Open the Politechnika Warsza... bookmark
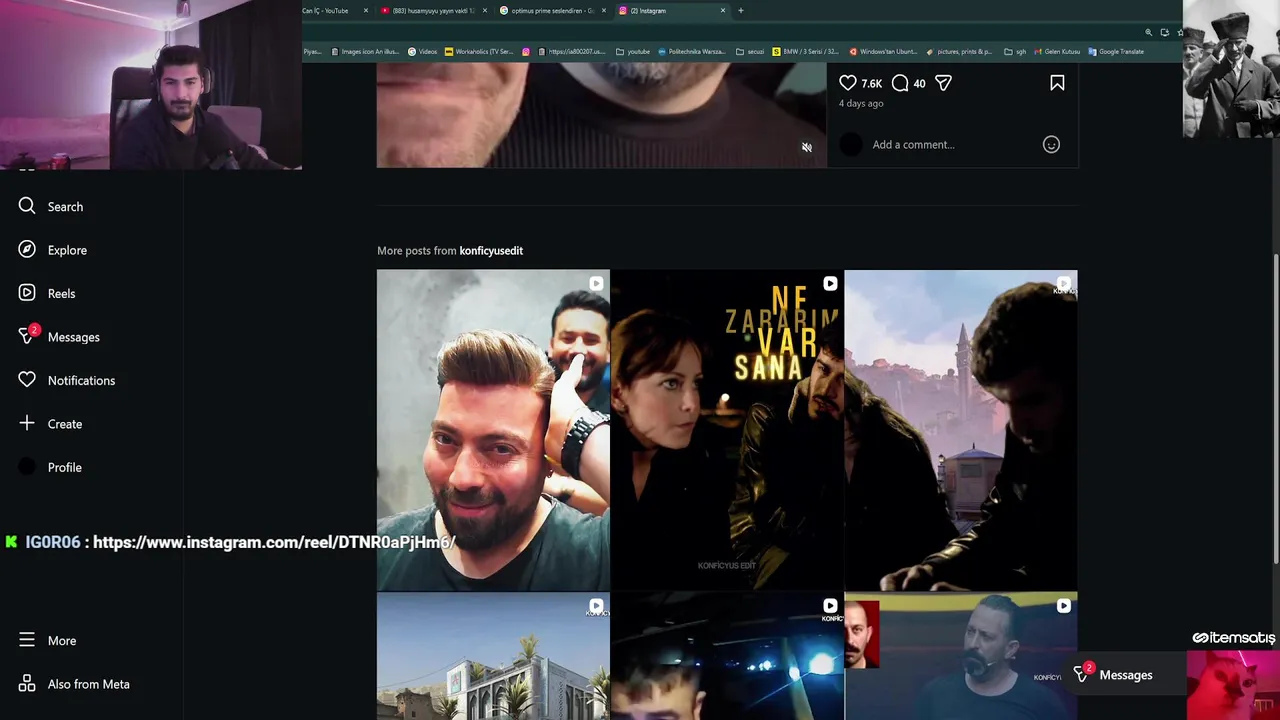This screenshot has height=720, width=1280. [x=691, y=51]
